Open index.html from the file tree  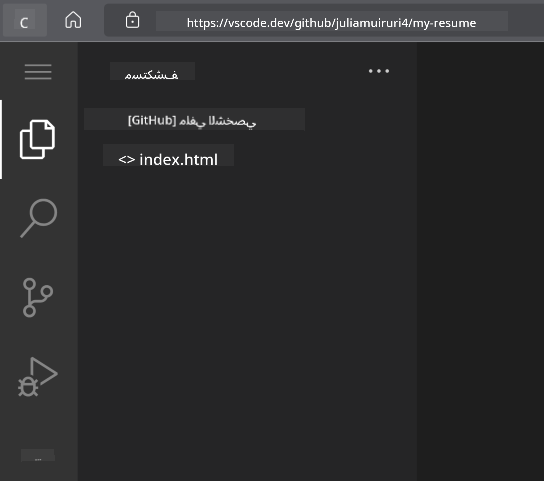pyautogui.click(x=168, y=159)
